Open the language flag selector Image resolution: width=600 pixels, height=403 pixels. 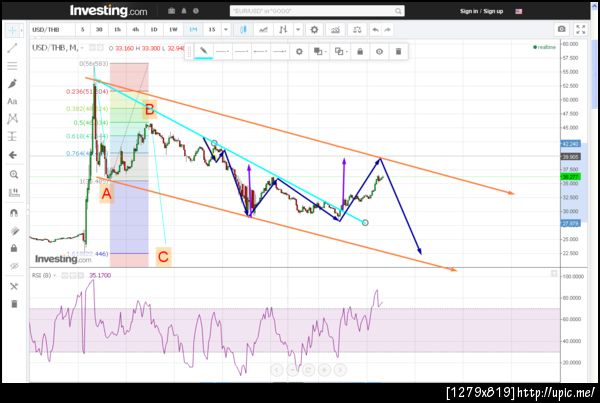(x=518, y=11)
